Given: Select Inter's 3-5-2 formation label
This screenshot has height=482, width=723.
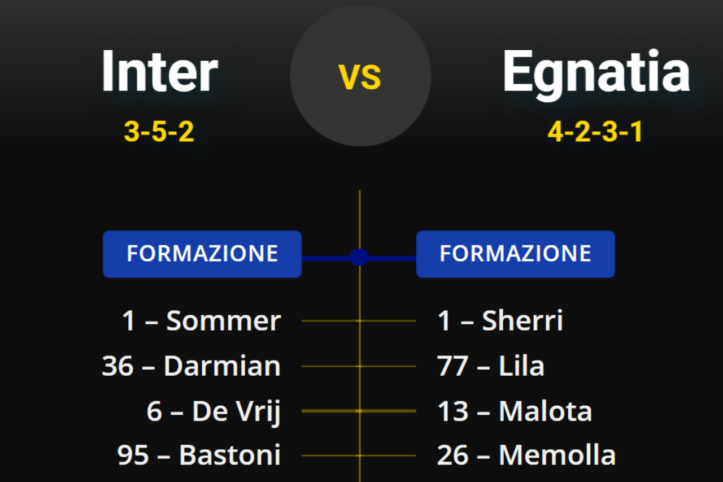Looking at the screenshot, I should click(x=159, y=131).
